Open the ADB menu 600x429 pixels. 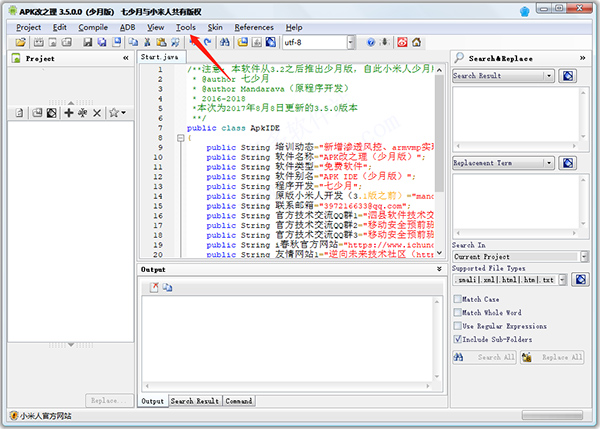click(127, 27)
